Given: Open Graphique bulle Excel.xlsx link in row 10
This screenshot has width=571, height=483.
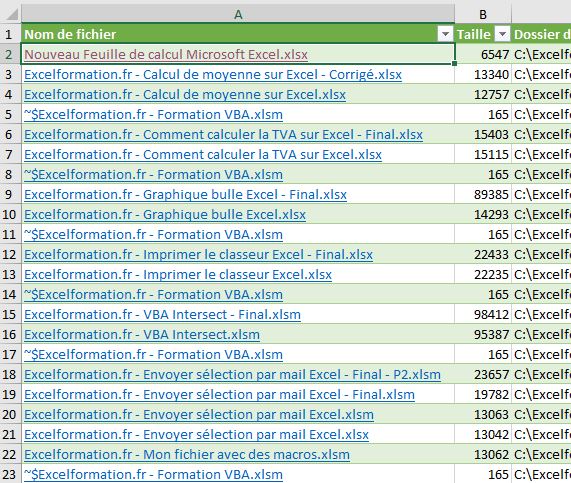Looking at the screenshot, I should point(165,215).
